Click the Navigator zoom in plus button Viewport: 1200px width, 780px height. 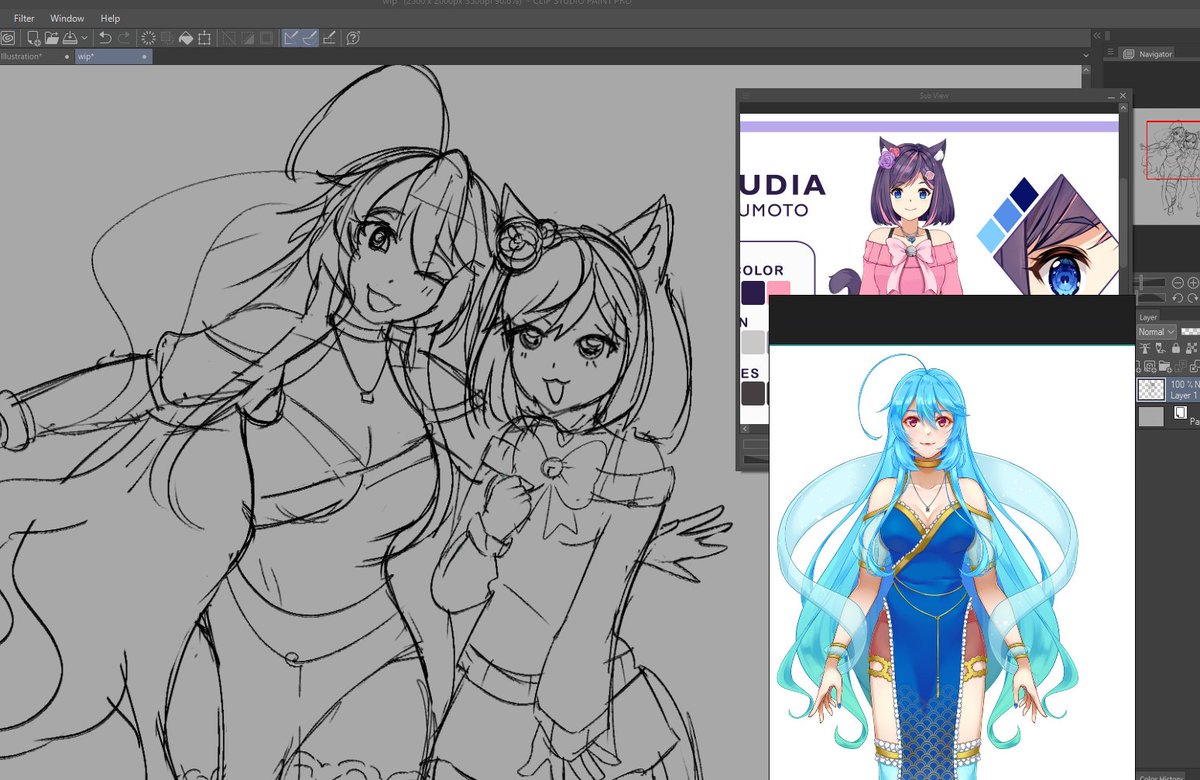[x=1193, y=283]
